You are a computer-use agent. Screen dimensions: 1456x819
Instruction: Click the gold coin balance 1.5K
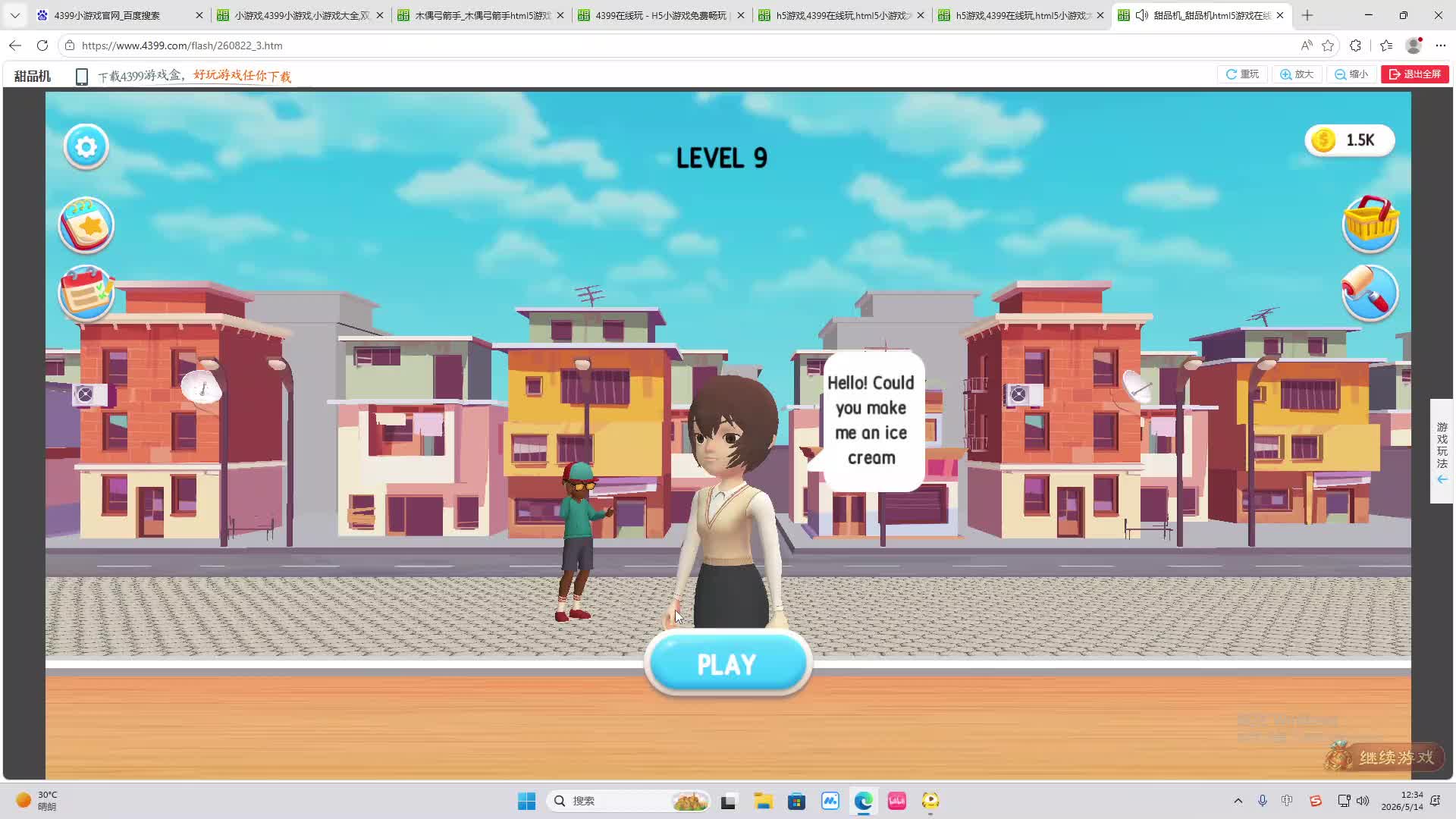click(x=1349, y=140)
